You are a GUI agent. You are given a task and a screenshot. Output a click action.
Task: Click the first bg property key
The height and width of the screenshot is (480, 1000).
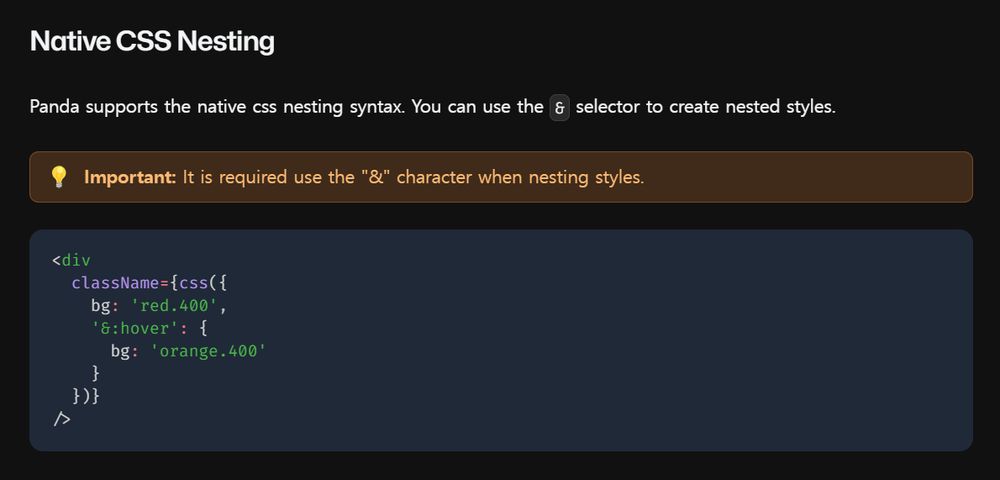tap(100, 306)
